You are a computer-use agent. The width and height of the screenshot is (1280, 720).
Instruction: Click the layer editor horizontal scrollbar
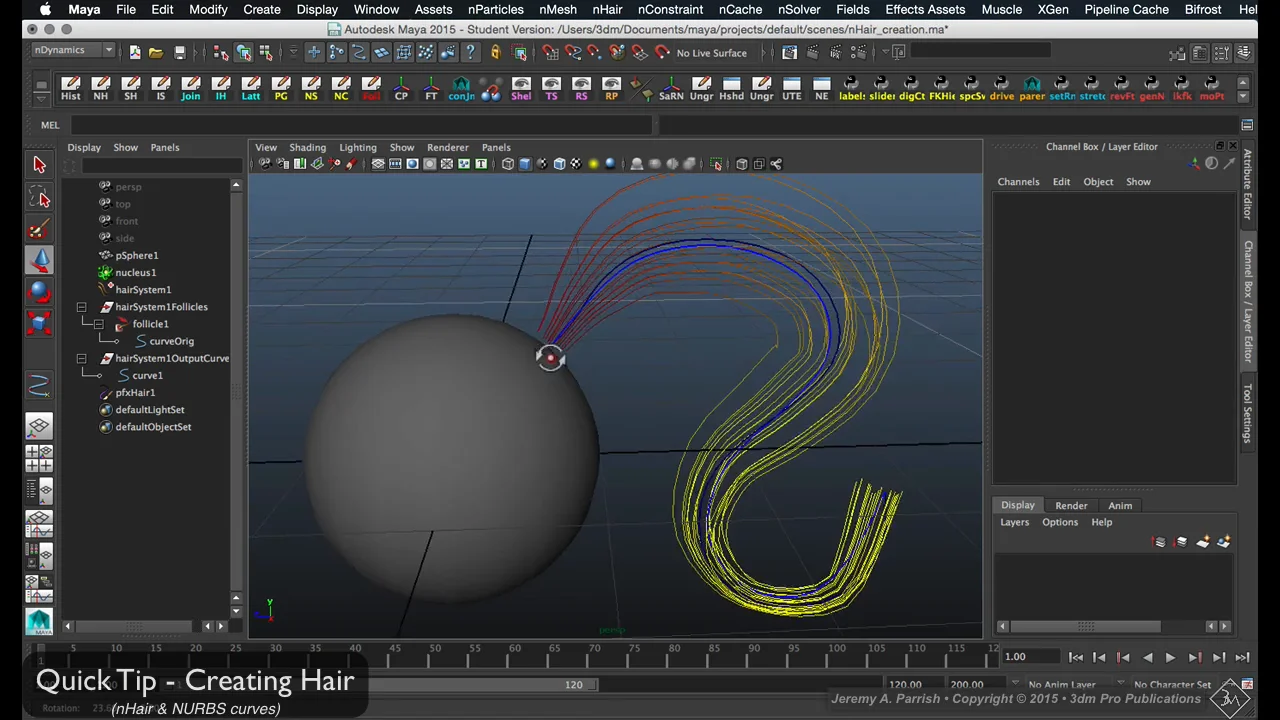click(1086, 627)
